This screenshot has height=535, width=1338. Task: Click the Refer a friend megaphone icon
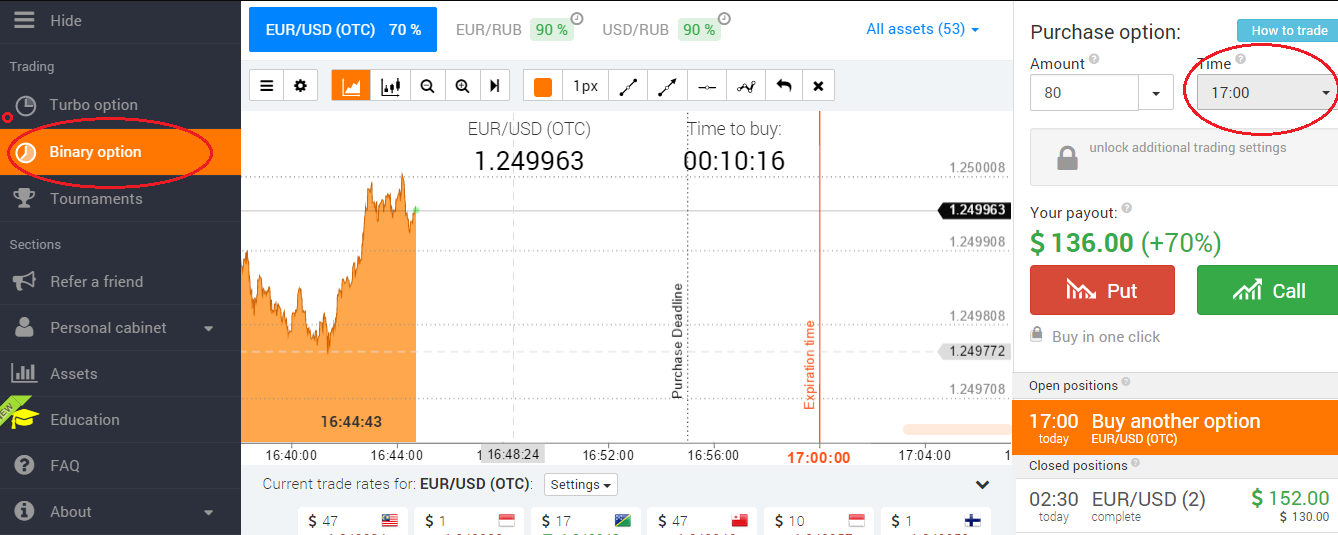[x=24, y=282]
